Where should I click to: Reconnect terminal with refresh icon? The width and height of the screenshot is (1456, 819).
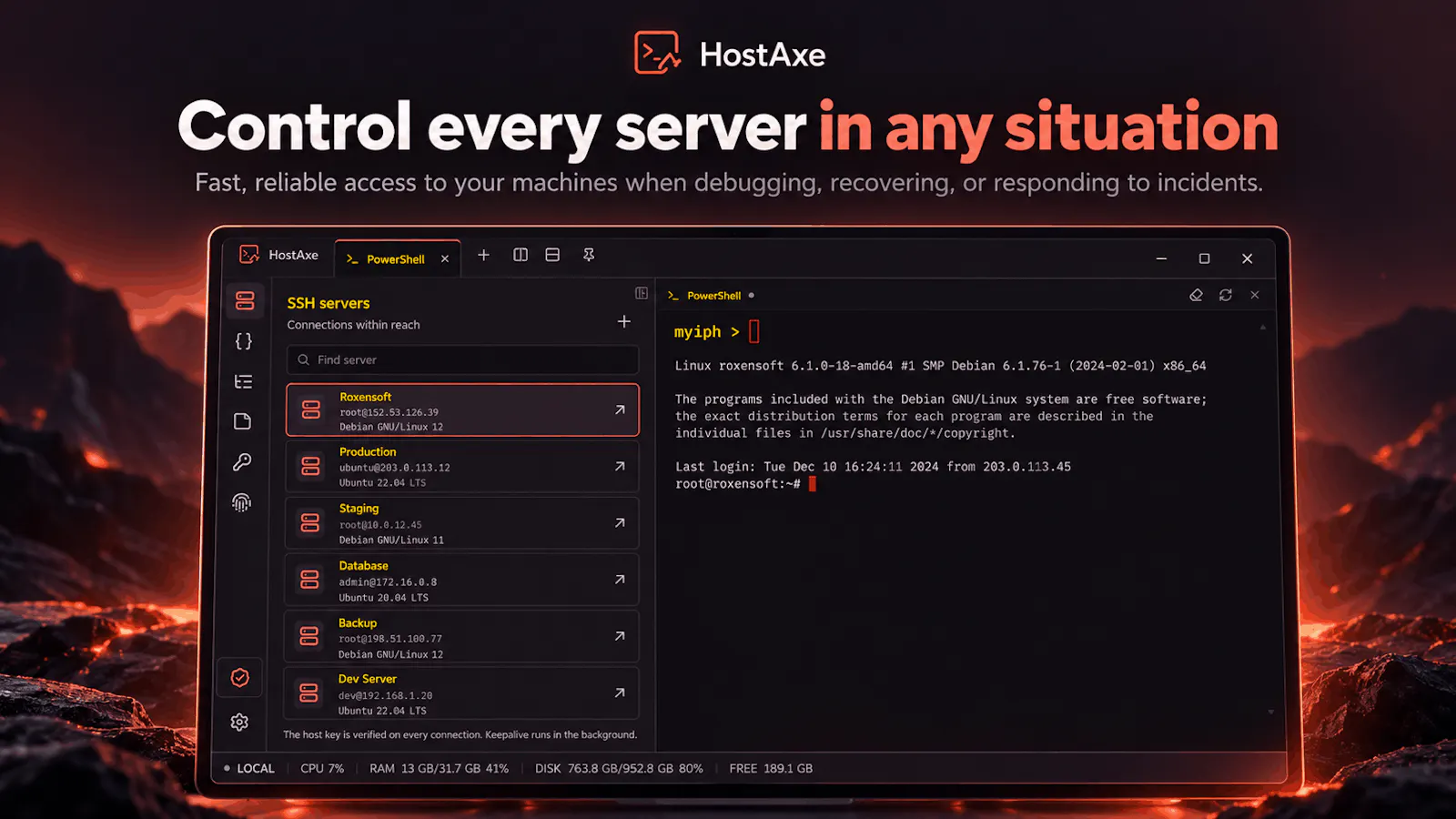(1226, 295)
